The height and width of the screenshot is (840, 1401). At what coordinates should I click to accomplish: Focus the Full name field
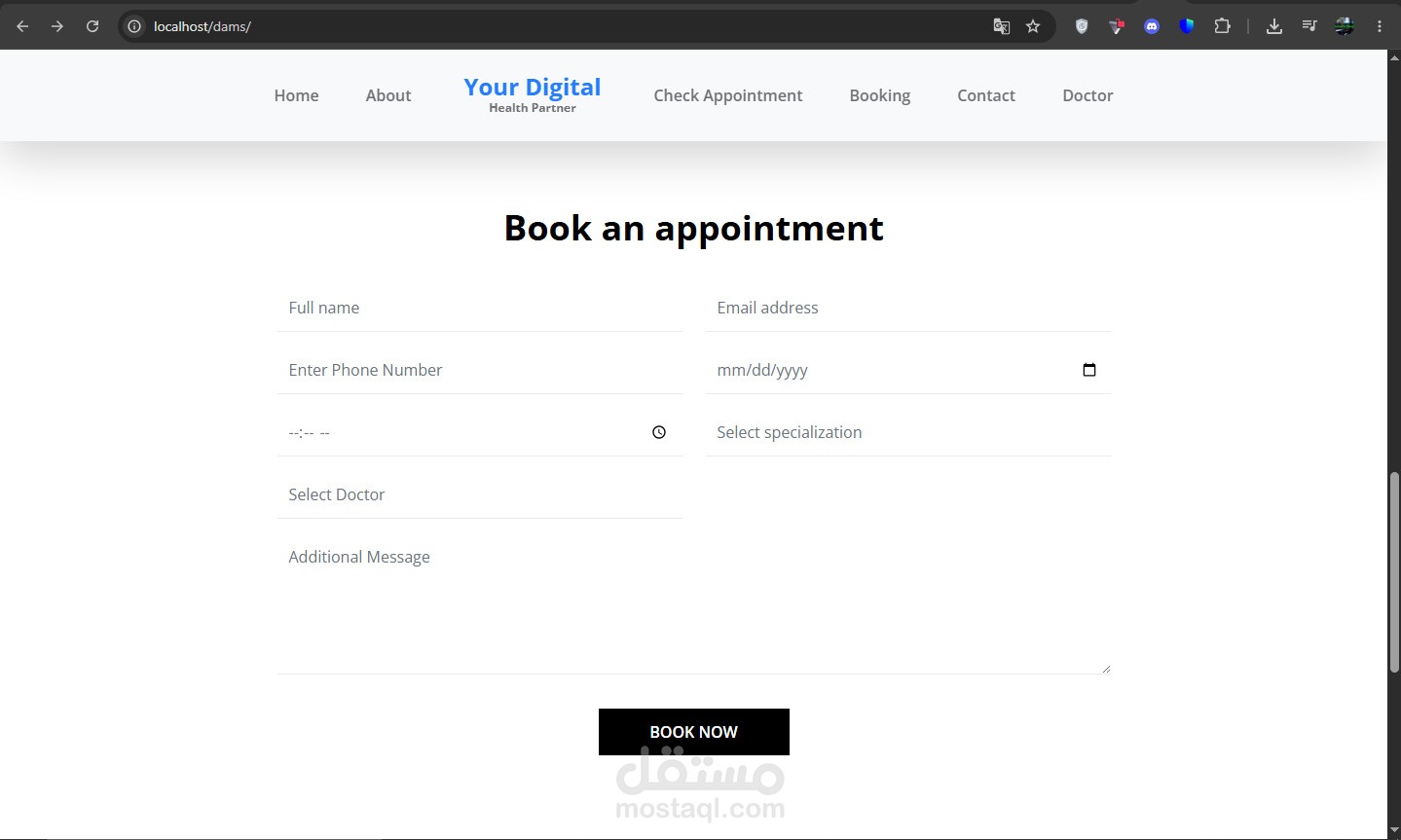pos(480,308)
